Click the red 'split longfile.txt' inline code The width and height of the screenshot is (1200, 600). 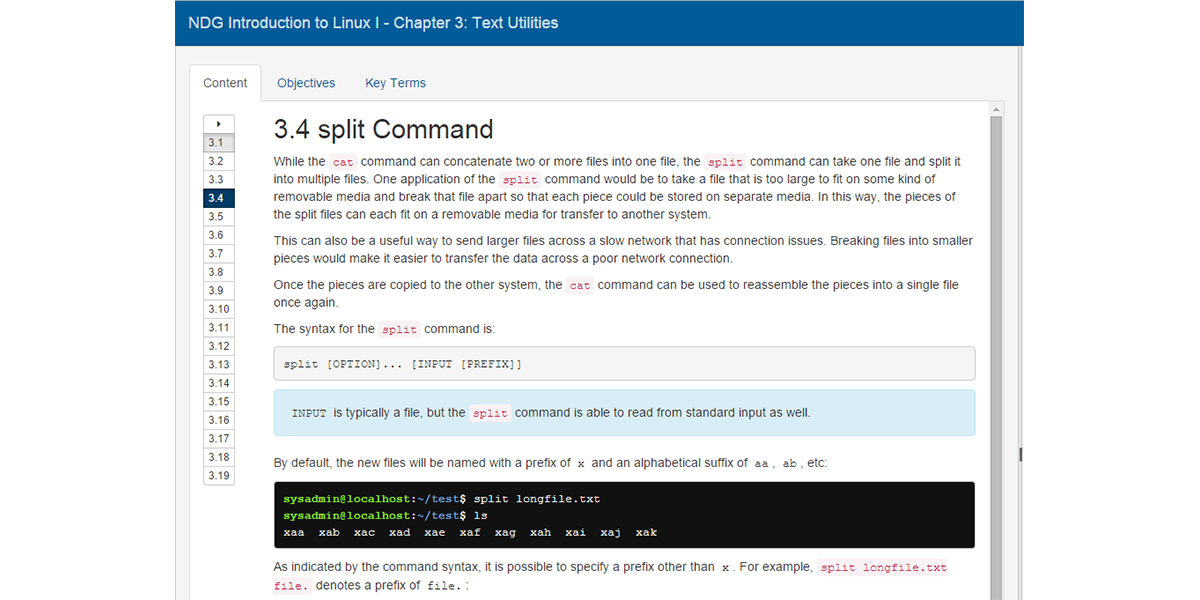coord(883,568)
